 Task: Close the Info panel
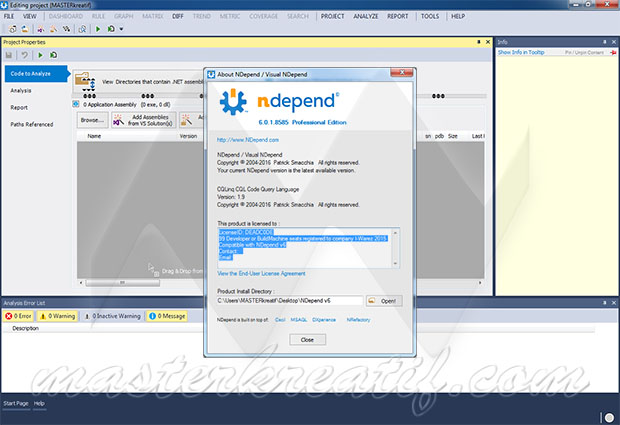point(614,42)
